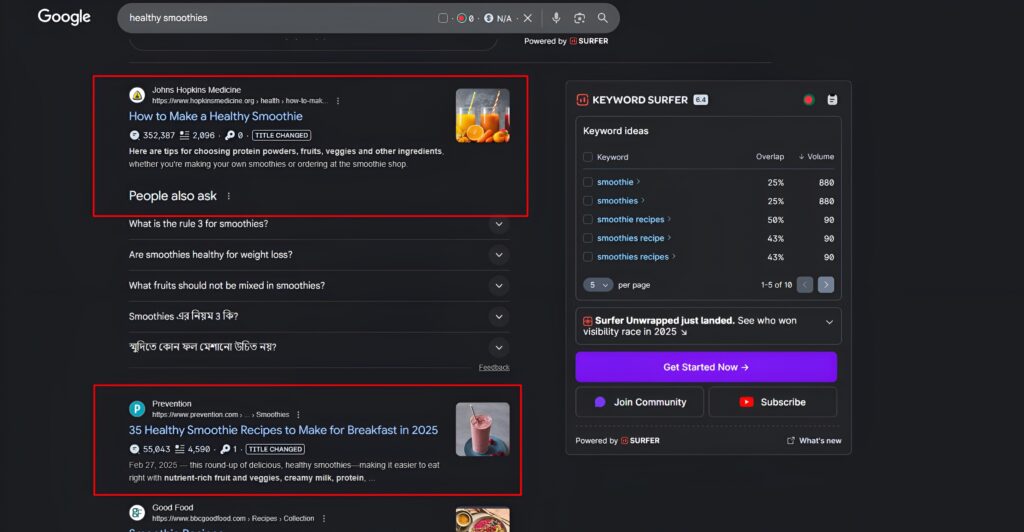The height and width of the screenshot is (532, 1024).
Task: Expand Surfer Unwrapped announcement
Action: tap(829, 322)
